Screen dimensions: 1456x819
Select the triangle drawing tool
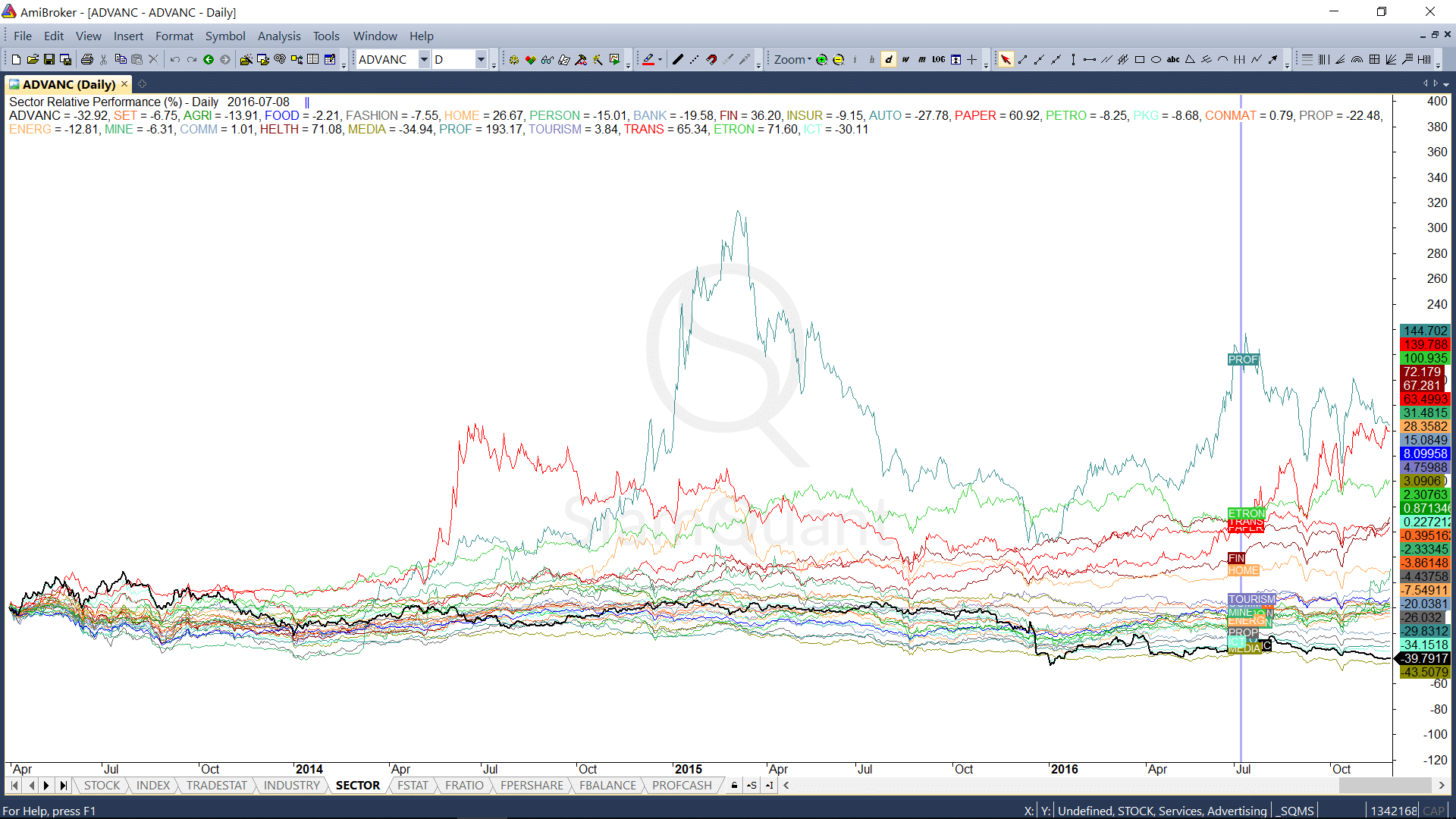coord(1190,59)
